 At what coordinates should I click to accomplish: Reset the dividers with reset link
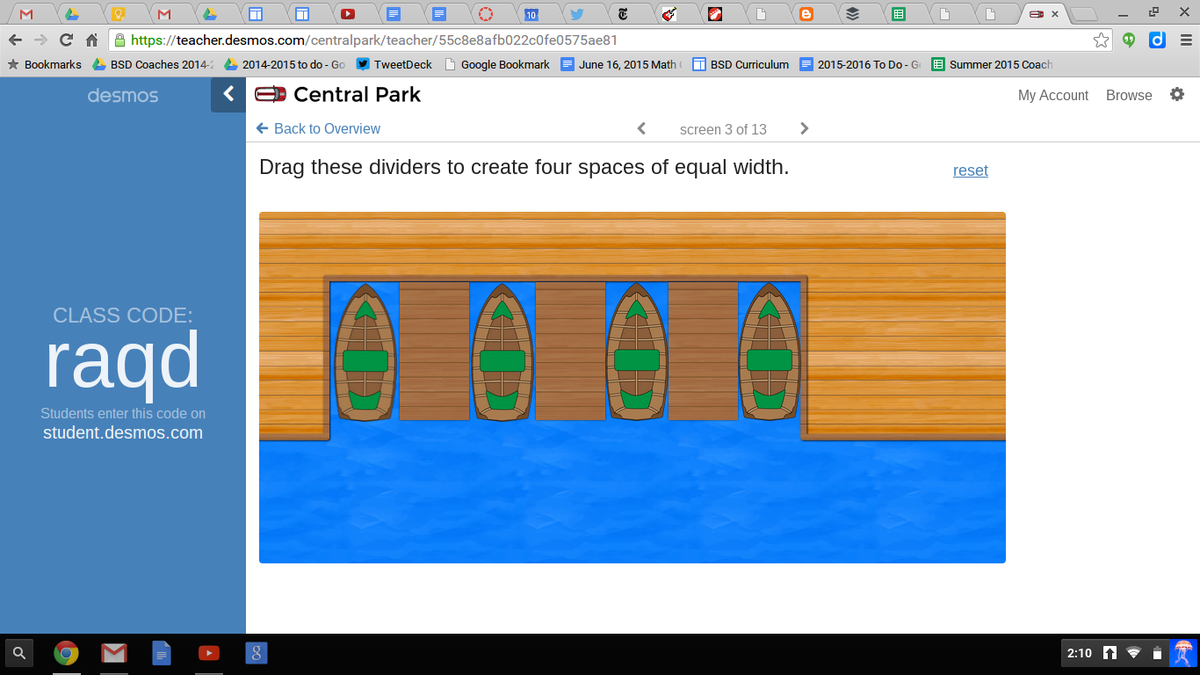tap(970, 170)
